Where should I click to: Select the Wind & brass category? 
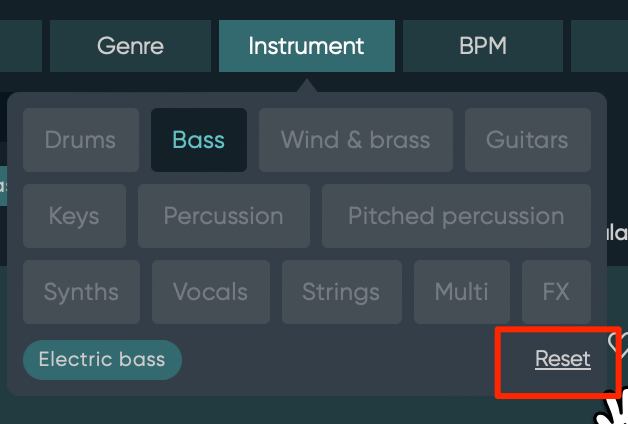click(x=356, y=140)
